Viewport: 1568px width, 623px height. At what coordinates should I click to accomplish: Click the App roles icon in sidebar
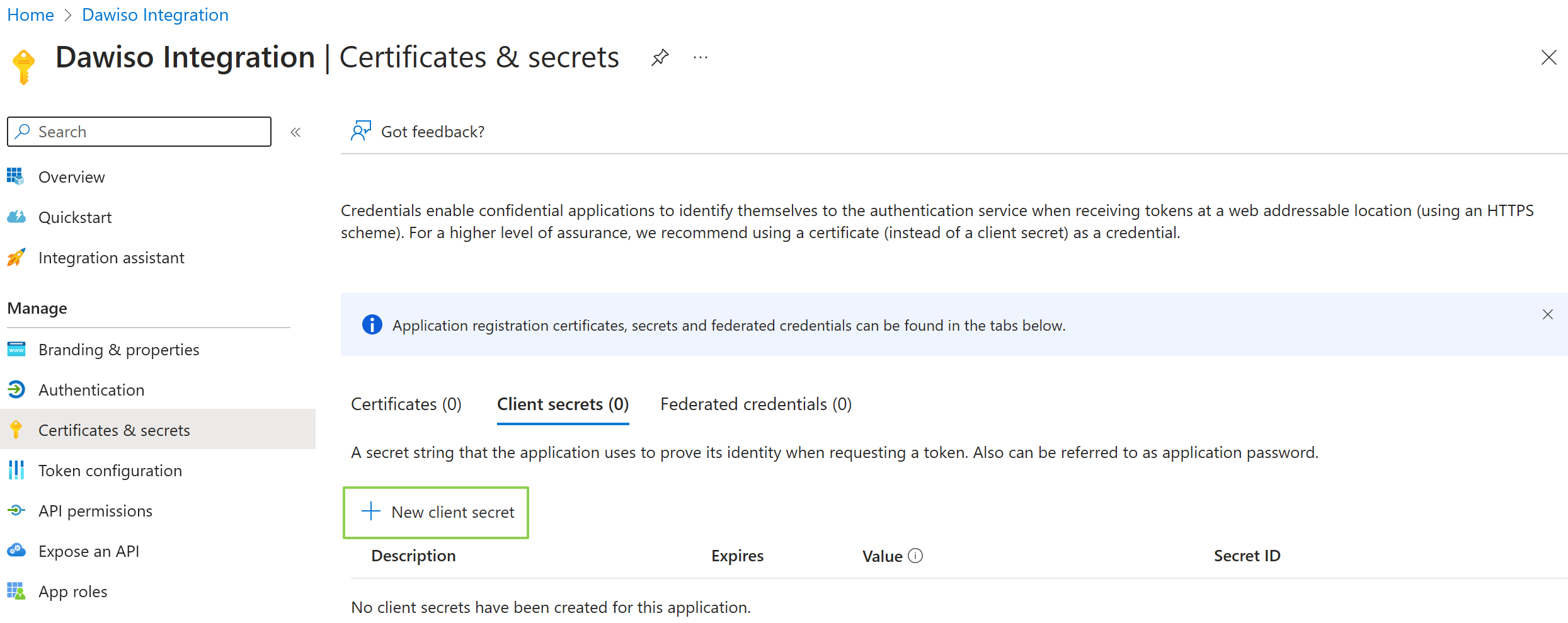tap(16, 592)
